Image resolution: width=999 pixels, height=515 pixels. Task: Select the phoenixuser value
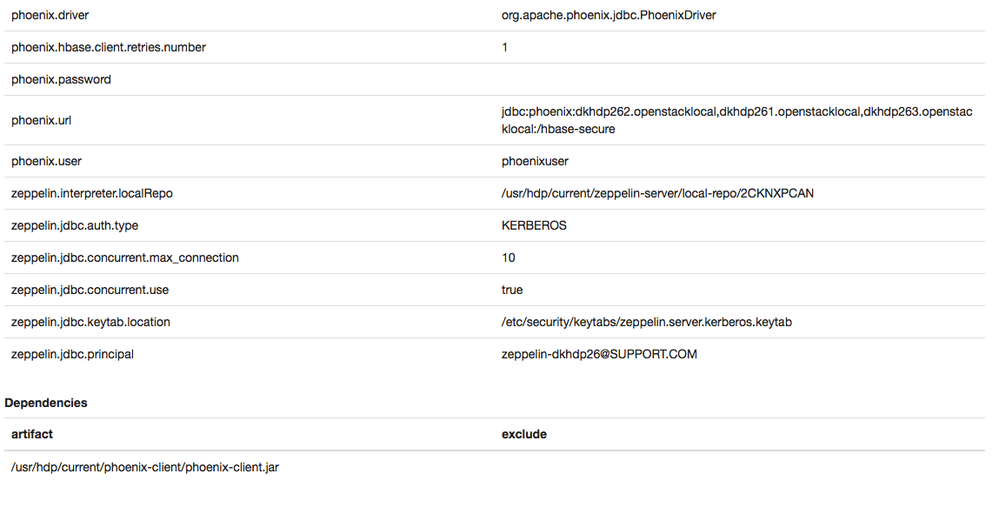(x=535, y=161)
